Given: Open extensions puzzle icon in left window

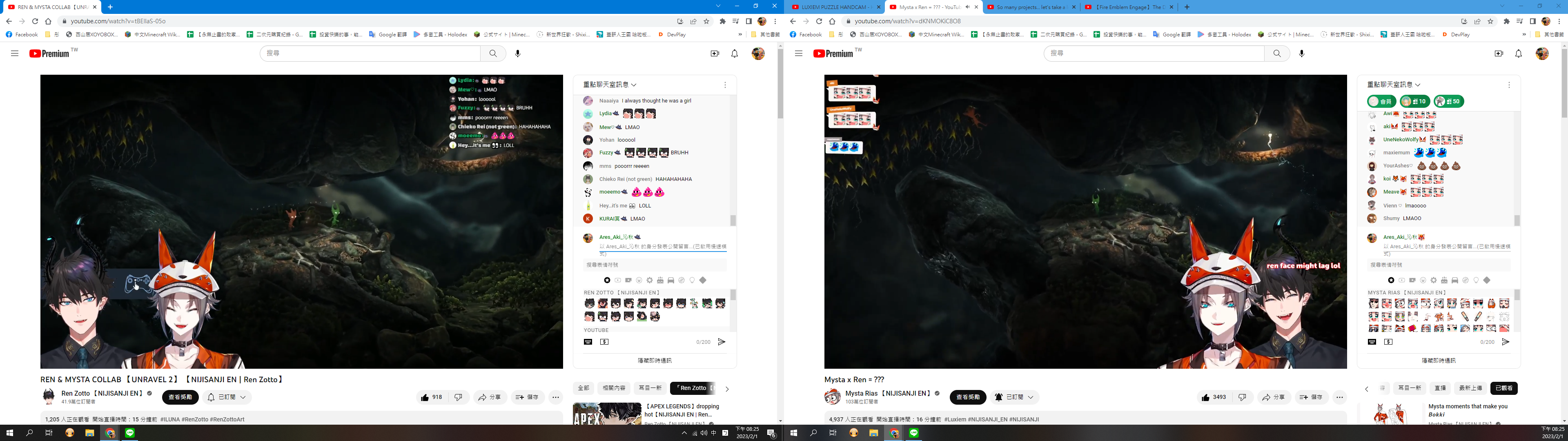Looking at the screenshot, I should click(x=722, y=21).
